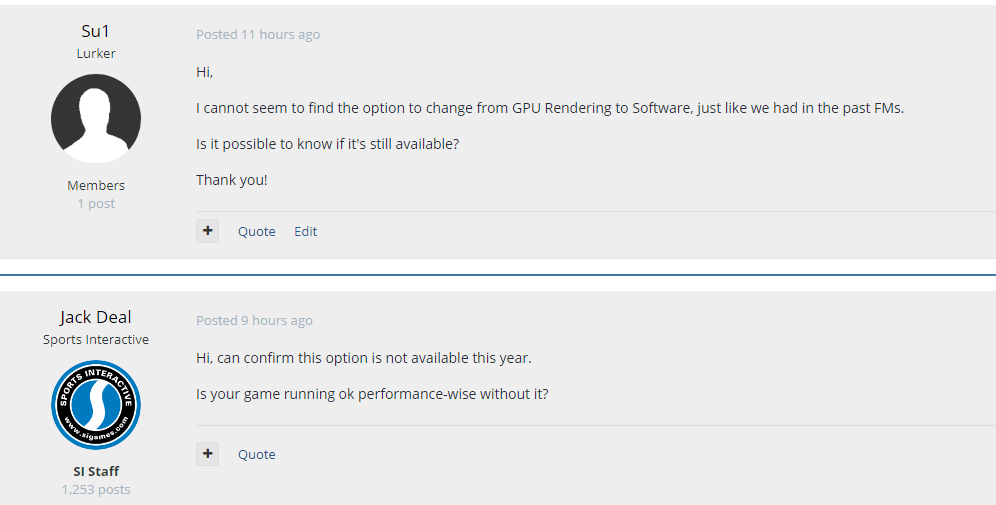
Task: Quote Jack Deal's reply
Action: 257,455
